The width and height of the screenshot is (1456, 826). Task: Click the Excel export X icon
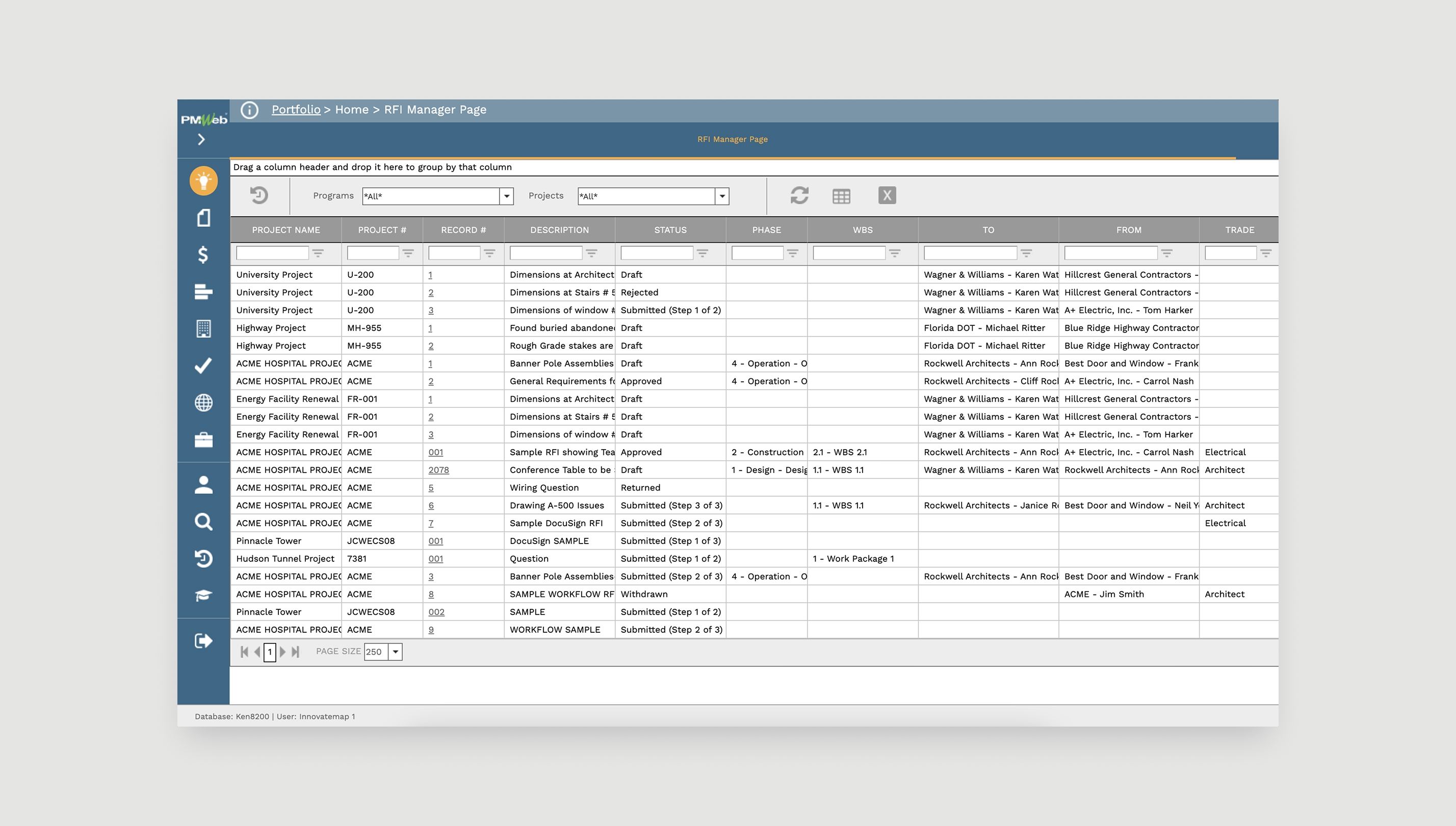887,196
